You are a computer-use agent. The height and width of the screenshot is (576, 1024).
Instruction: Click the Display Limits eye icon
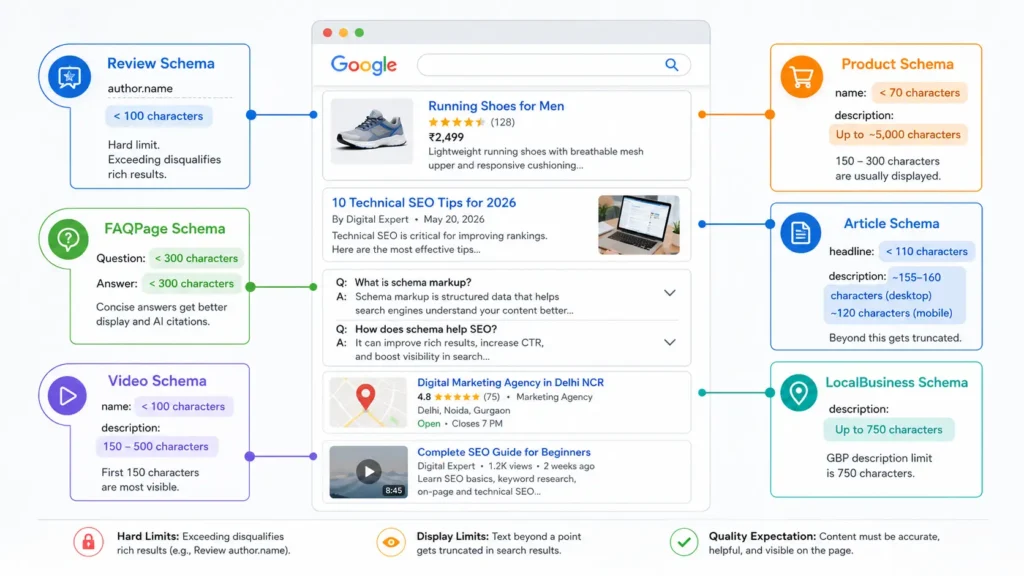point(391,542)
